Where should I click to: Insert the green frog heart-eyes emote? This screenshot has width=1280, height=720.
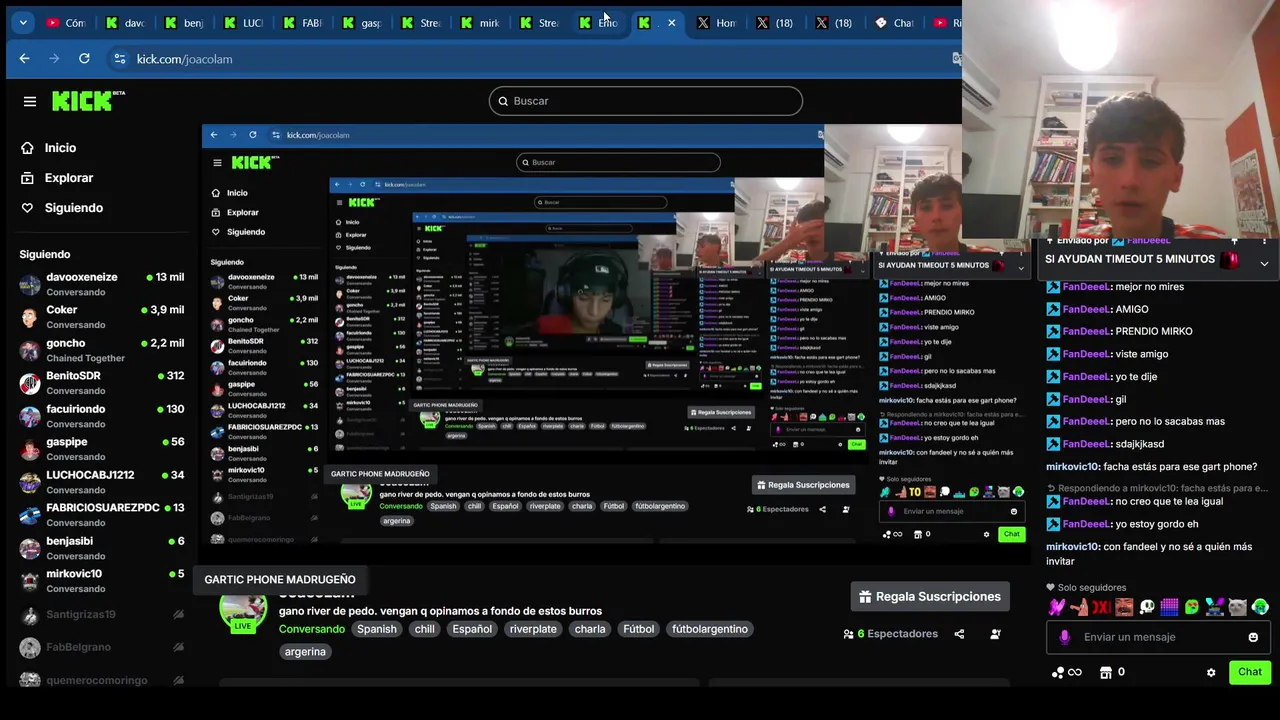coord(1192,607)
